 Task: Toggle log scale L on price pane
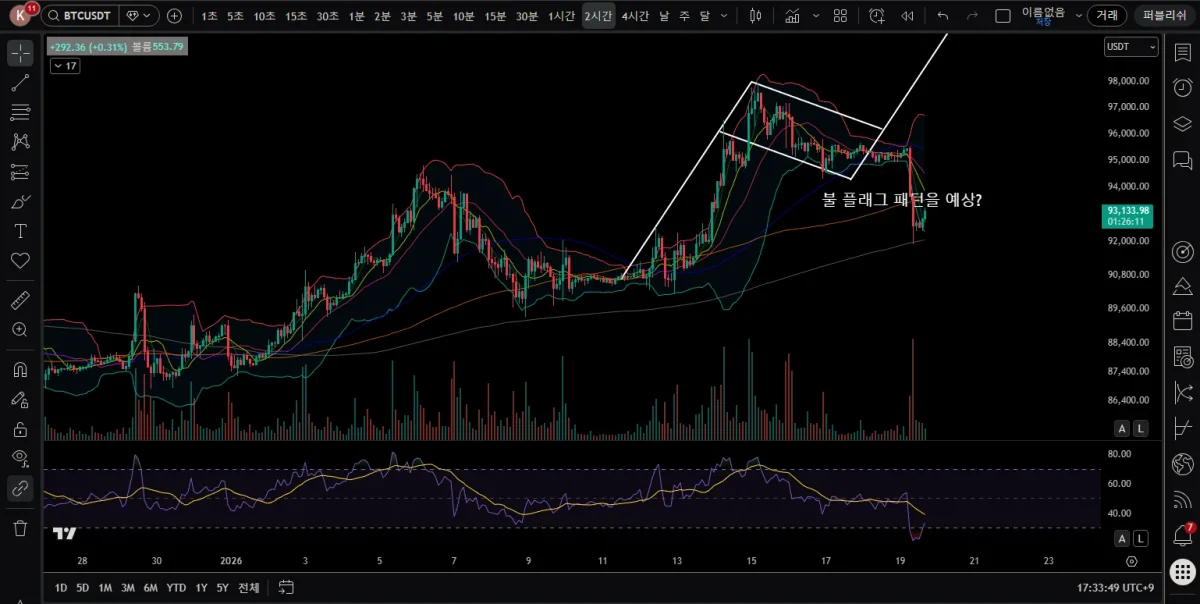[x=1141, y=428]
